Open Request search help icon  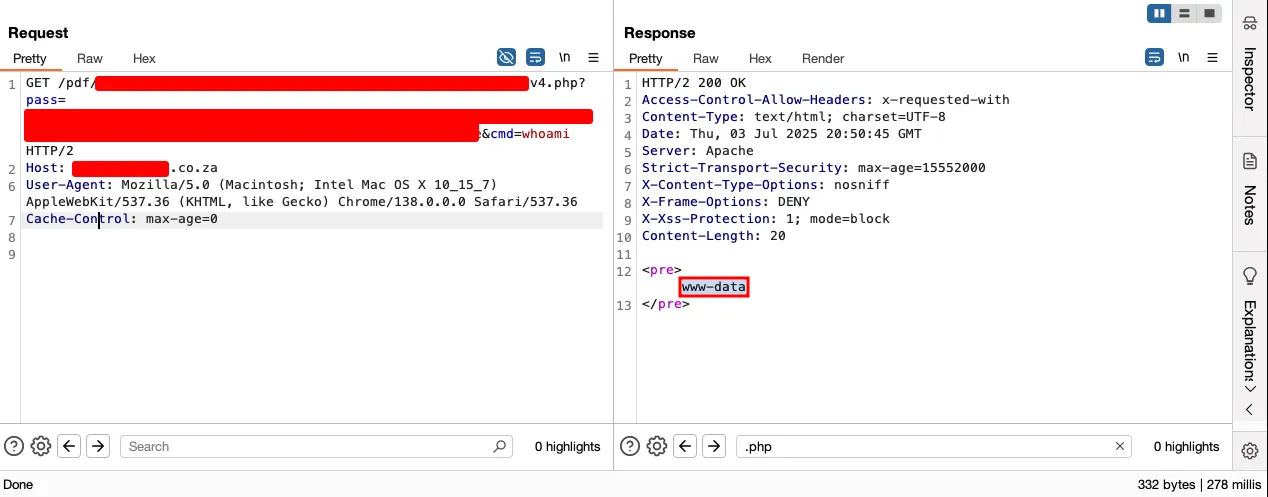[14, 446]
